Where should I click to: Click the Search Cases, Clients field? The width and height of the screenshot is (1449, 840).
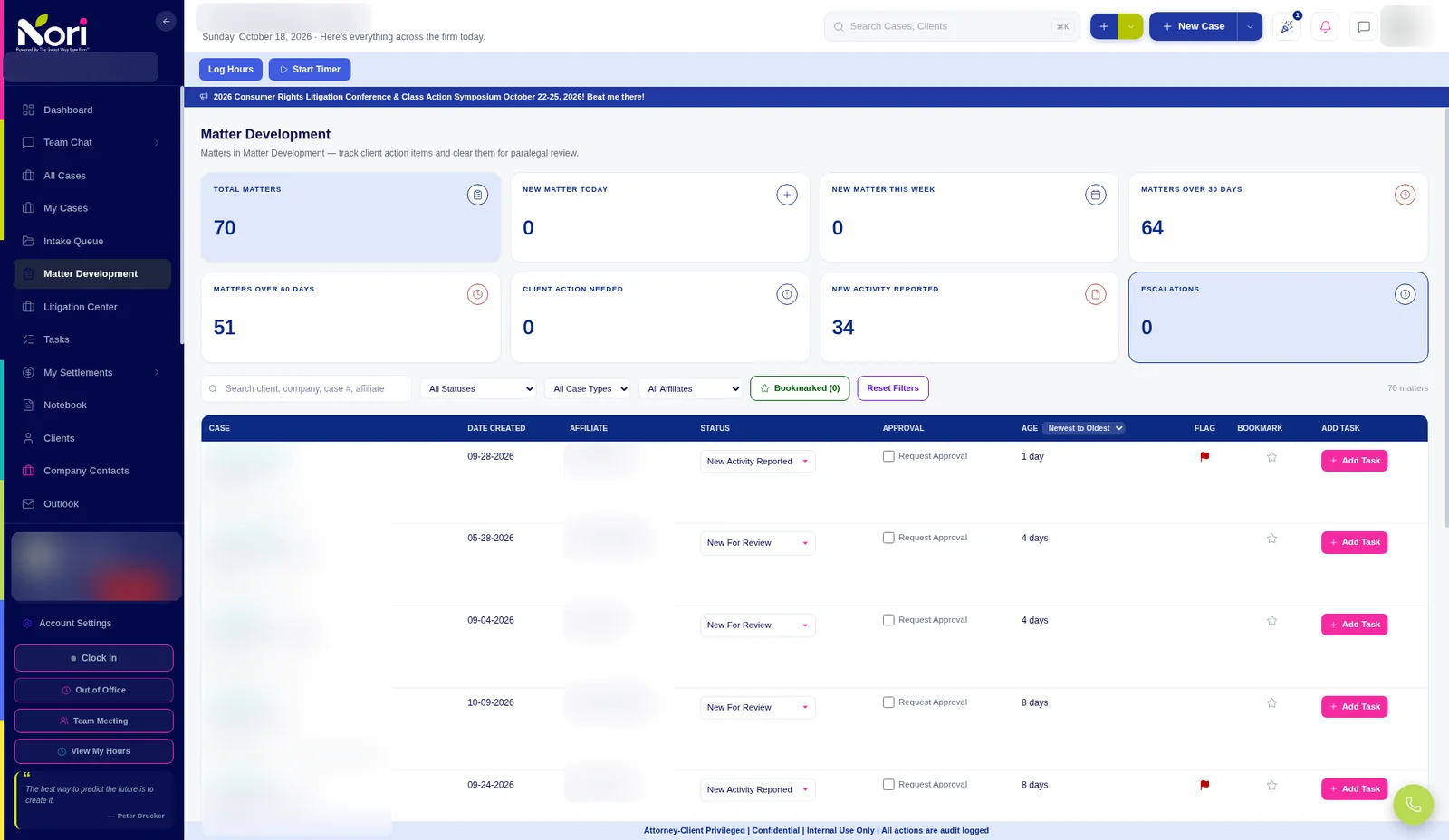point(952,26)
